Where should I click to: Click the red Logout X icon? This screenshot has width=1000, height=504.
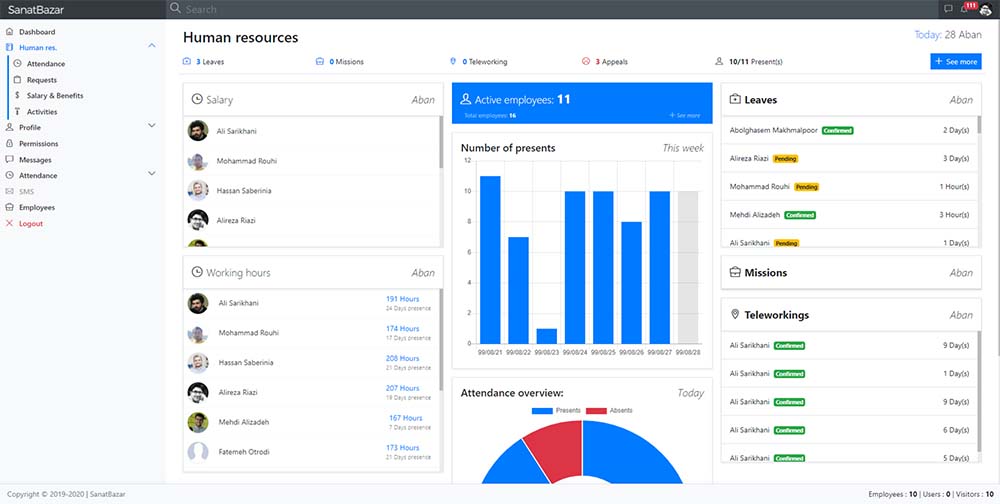(x=9, y=223)
